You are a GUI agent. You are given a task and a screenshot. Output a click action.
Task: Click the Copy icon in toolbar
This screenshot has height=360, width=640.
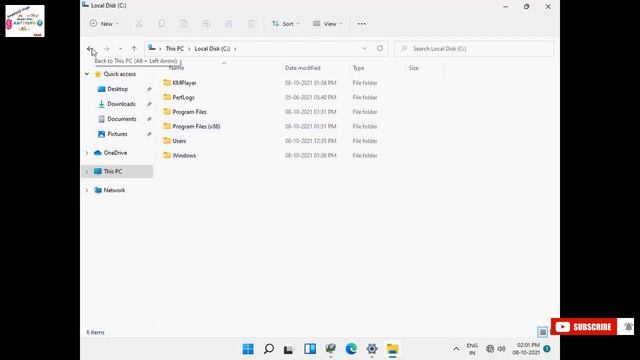coord(162,24)
